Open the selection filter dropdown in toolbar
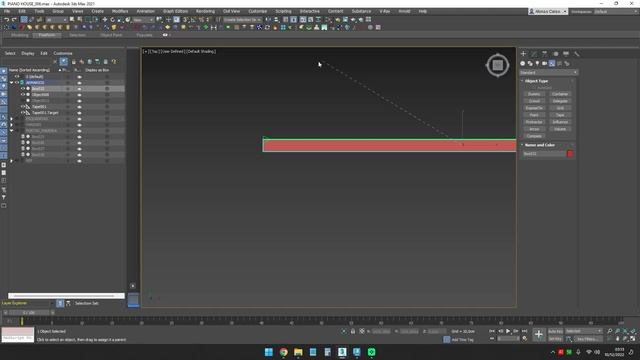Viewport: 640px width, 360px height. click(x=56, y=20)
